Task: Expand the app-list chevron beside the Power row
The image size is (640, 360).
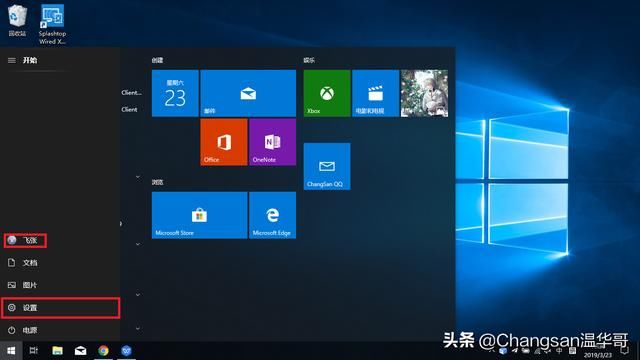Action: (x=138, y=328)
